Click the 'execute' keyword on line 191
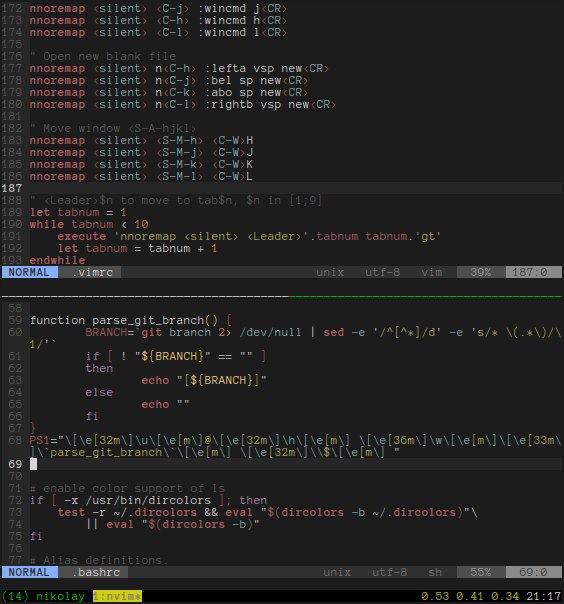This screenshot has height=604, width=564. coord(82,236)
